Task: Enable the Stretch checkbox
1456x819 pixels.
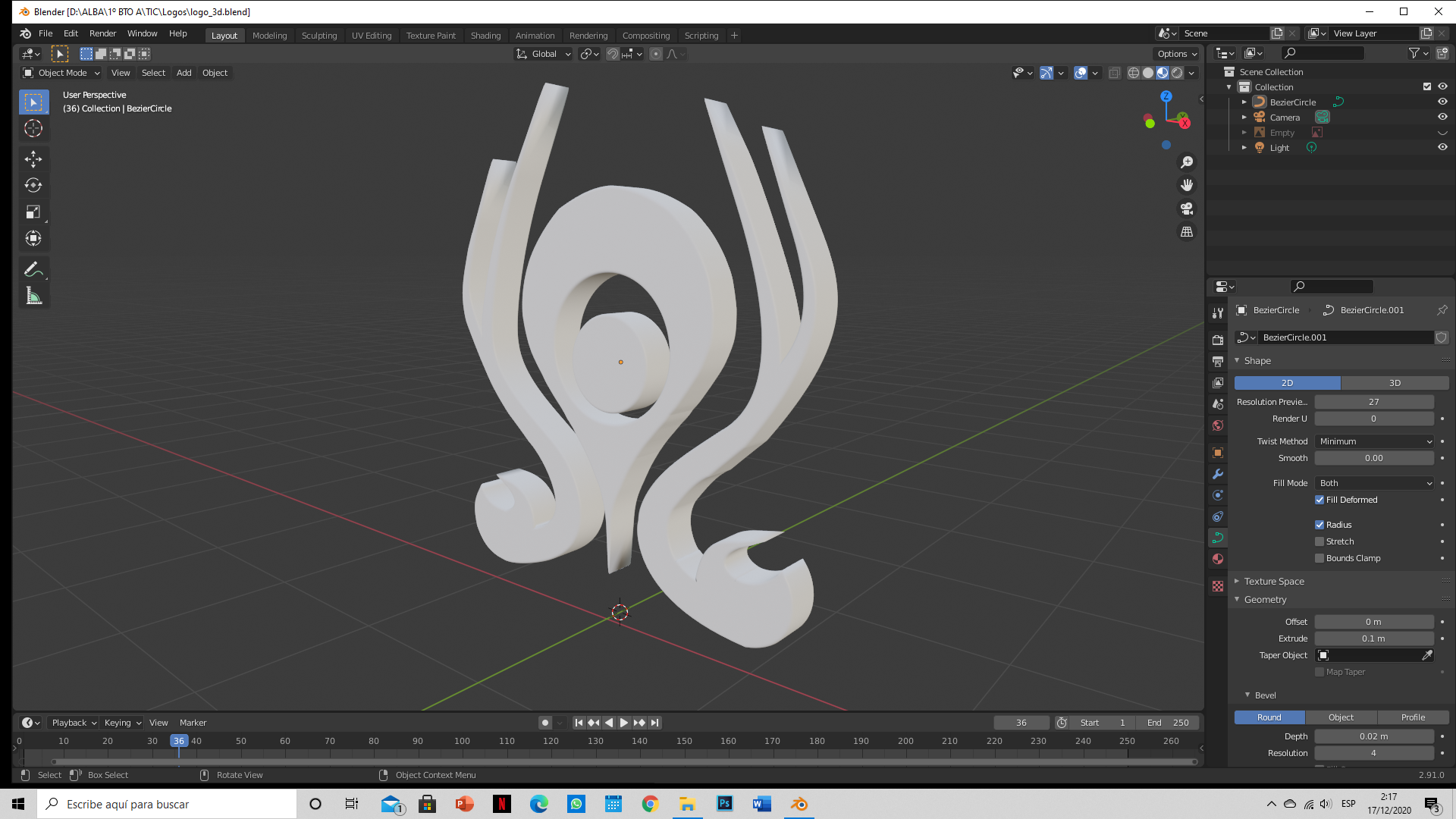Action: click(x=1319, y=541)
